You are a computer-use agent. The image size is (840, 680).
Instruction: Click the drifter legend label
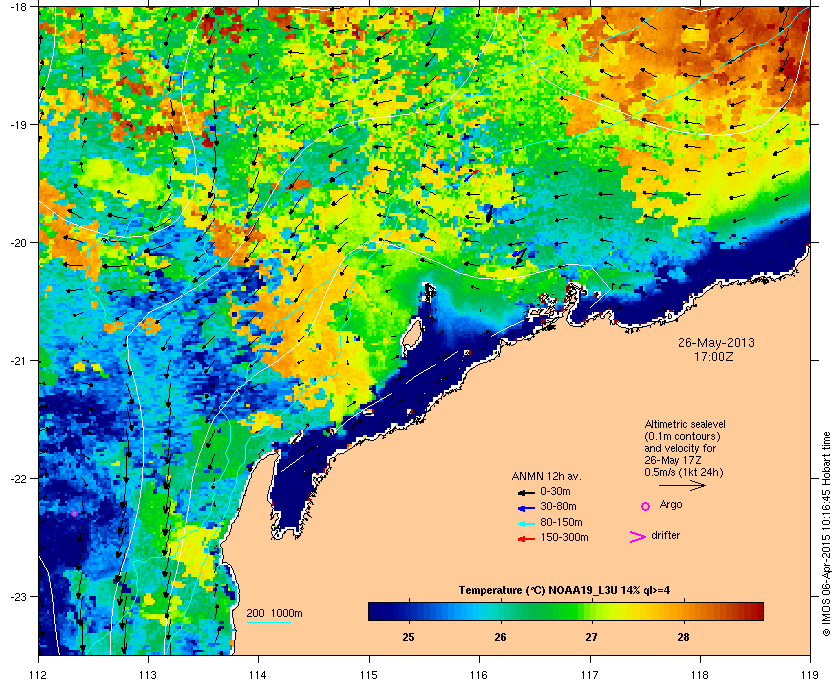(665, 535)
